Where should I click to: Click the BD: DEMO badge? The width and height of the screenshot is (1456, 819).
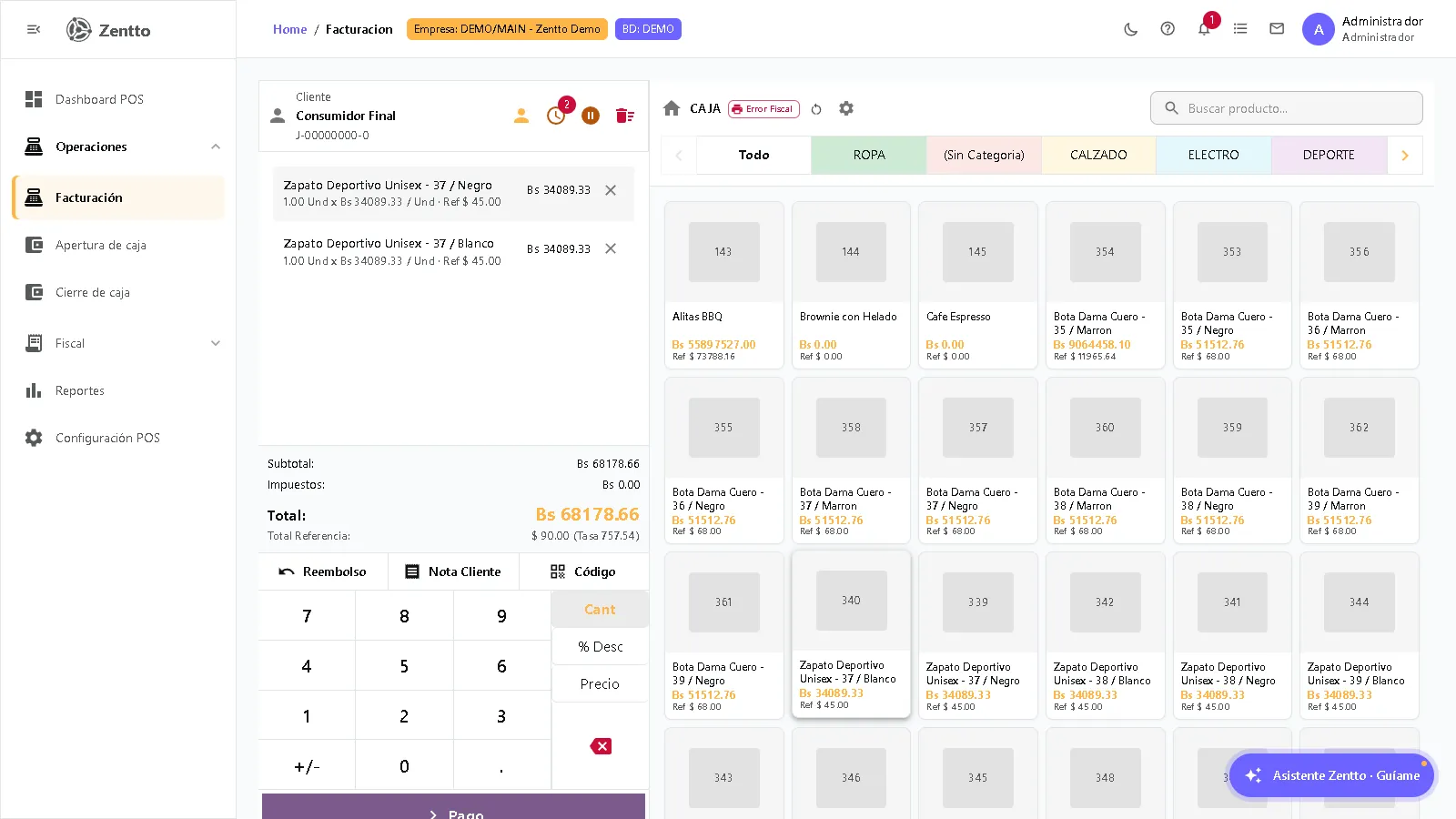point(648,29)
